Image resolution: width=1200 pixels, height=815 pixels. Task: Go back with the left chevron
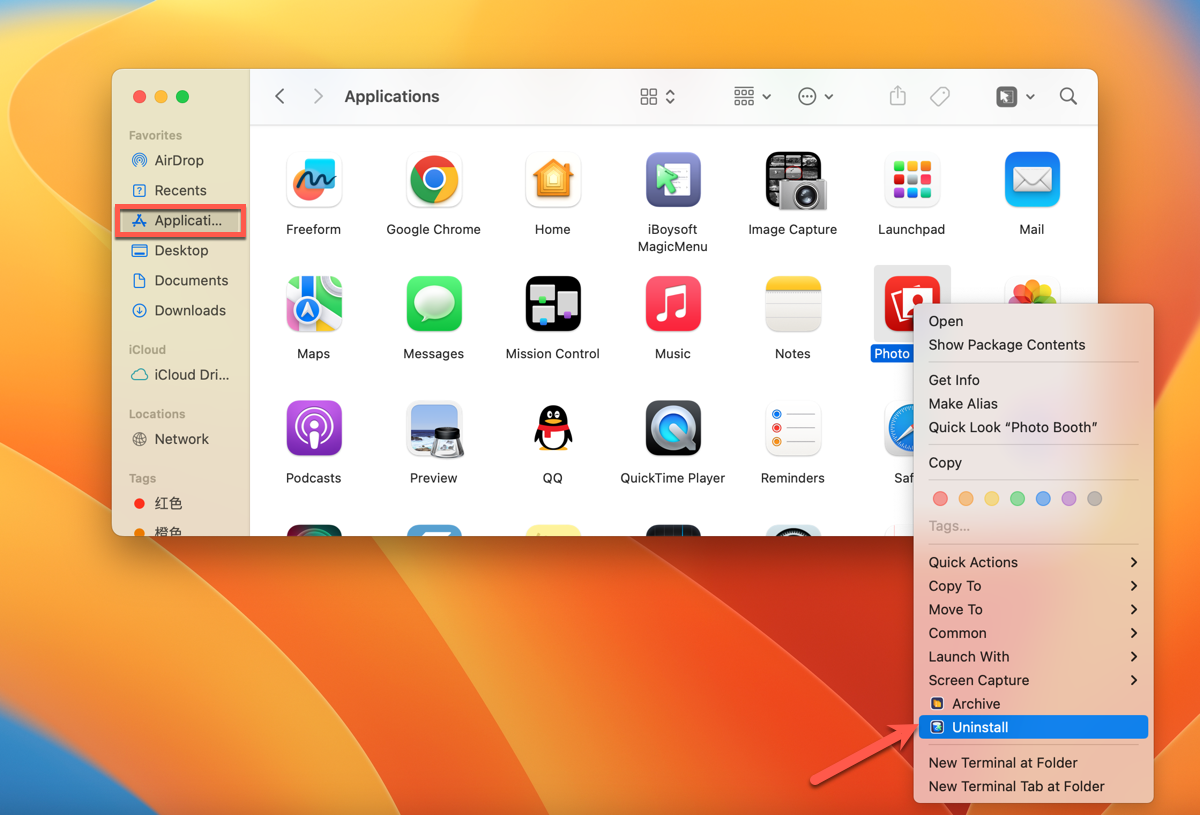pyautogui.click(x=280, y=96)
